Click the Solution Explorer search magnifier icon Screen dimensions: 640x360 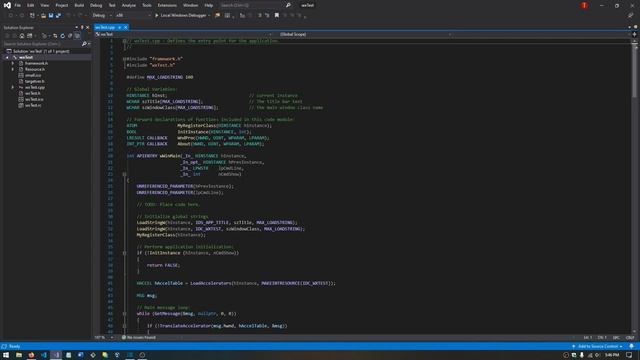84,44
